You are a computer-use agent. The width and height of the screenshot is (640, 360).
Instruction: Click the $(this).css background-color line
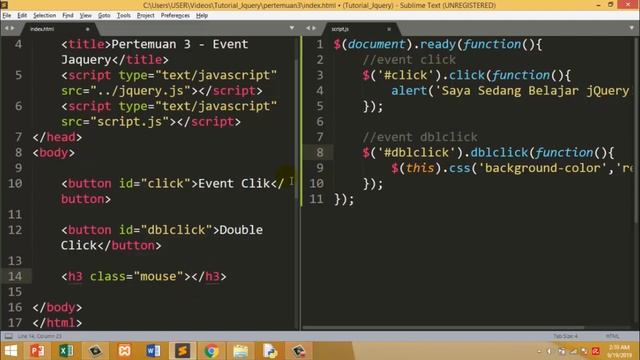coord(511,168)
